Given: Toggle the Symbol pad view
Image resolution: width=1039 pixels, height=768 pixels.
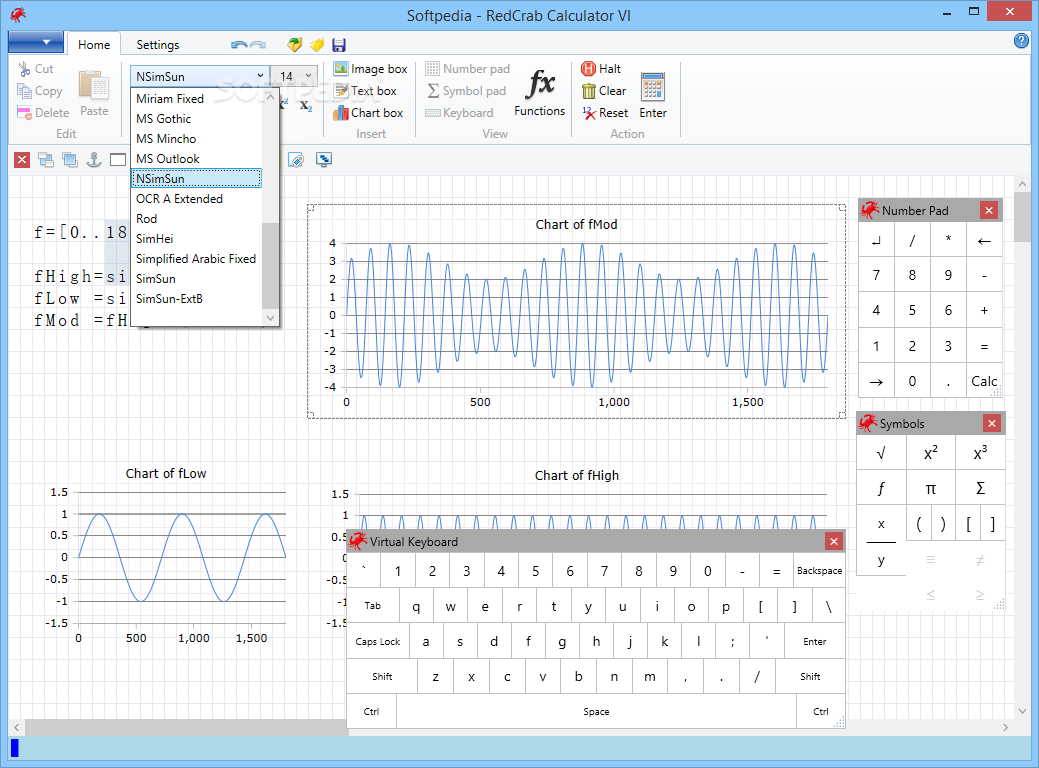Looking at the screenshot, I should point(466,91).
